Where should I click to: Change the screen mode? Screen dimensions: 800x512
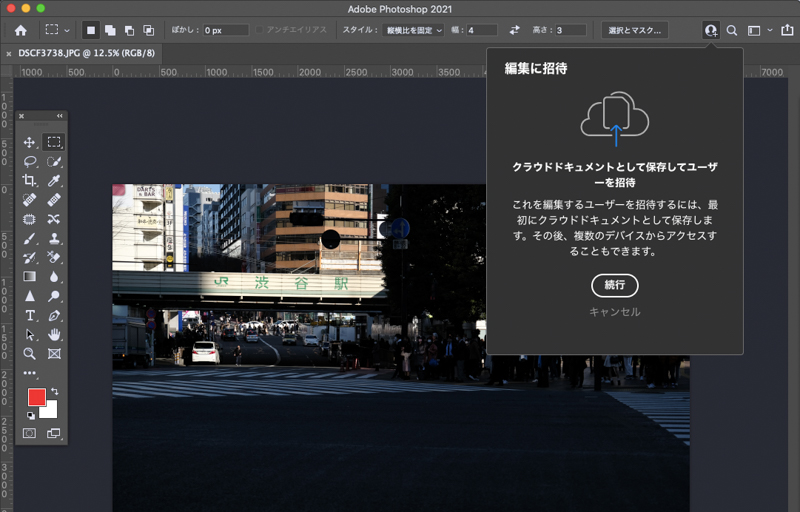54,433
